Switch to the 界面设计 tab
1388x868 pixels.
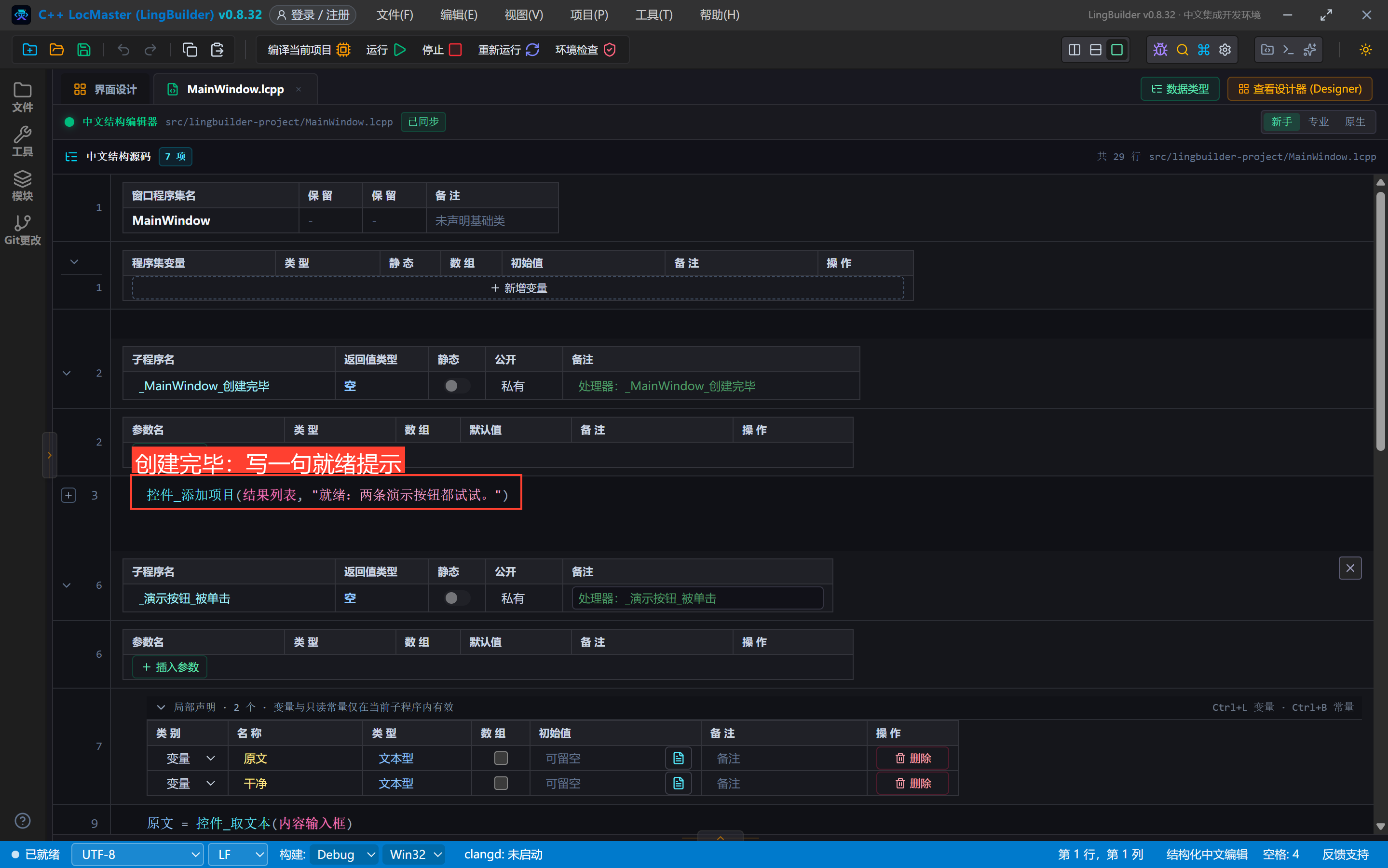tap(106, 89)
